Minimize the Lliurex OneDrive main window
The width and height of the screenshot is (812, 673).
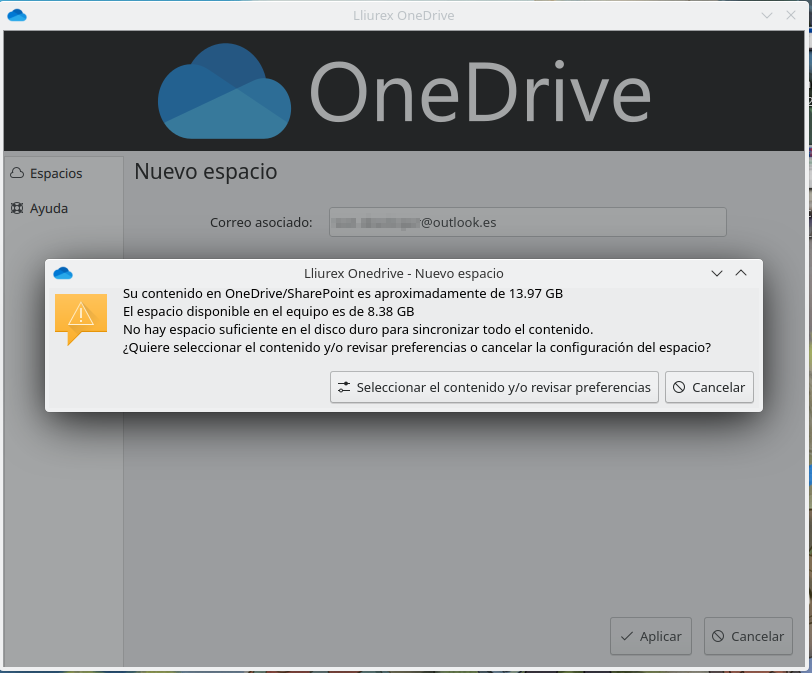pyautogui.click(x=767, y=15)
